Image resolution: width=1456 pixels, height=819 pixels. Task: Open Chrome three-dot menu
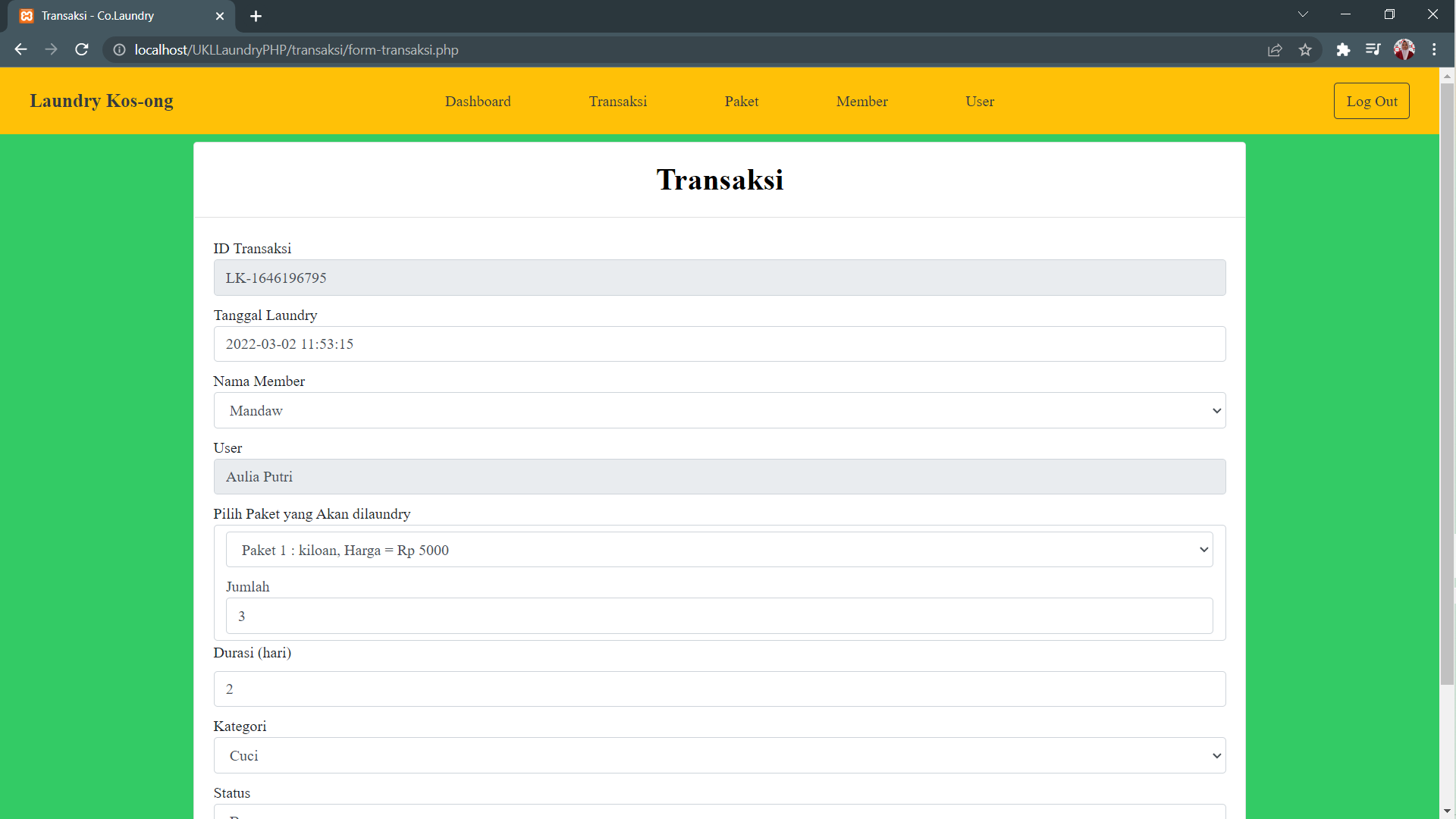[1434, 50]
